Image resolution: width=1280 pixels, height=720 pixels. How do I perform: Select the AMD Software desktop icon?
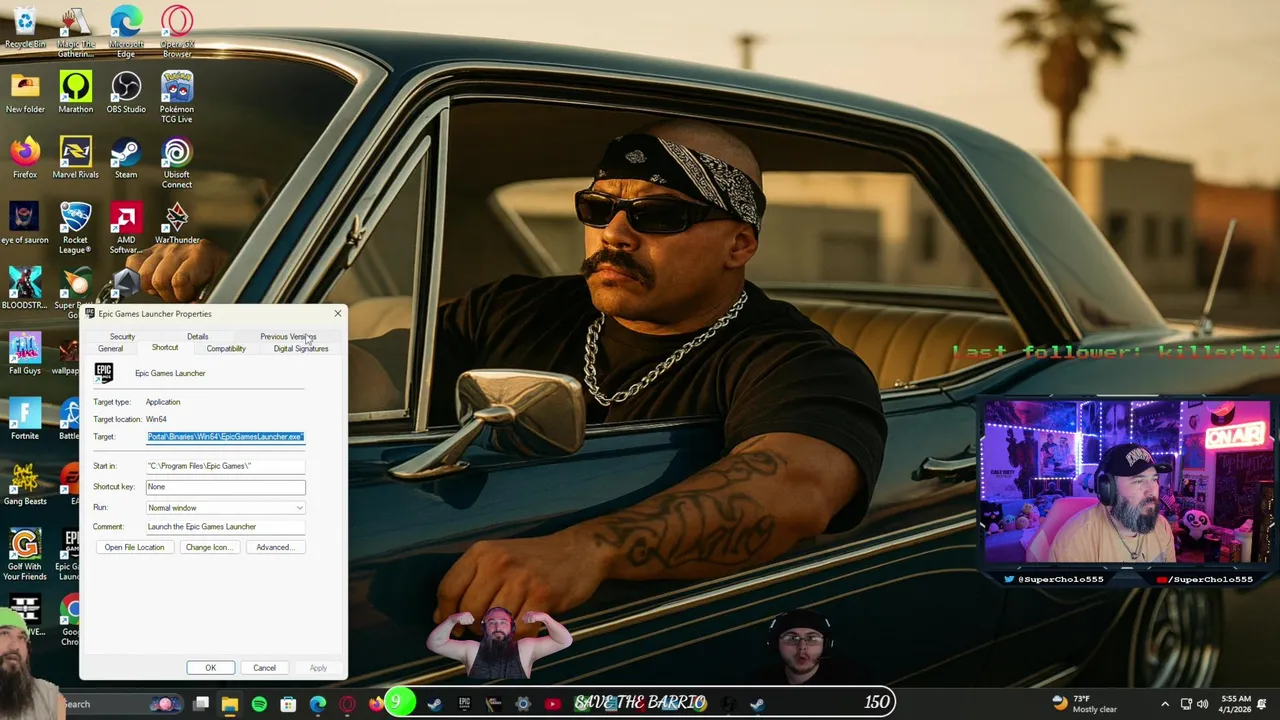(126, 228)
